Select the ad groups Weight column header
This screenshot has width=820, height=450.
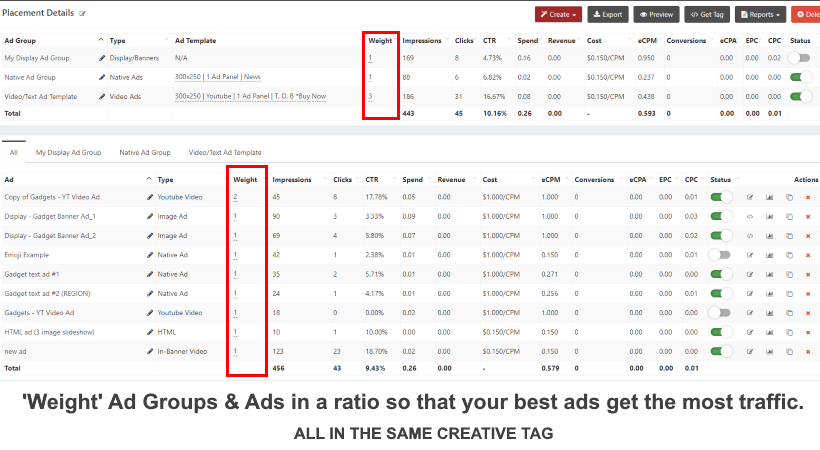pyautogui.click(x=380, y=41)
